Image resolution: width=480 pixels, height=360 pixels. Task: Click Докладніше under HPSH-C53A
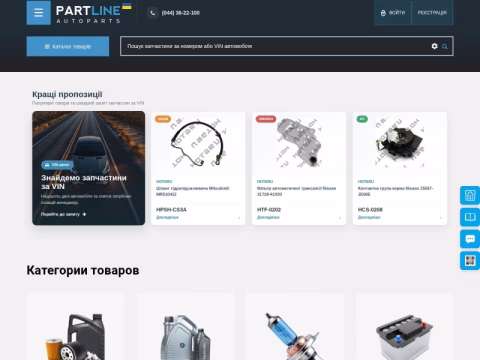tap(167, 217)
